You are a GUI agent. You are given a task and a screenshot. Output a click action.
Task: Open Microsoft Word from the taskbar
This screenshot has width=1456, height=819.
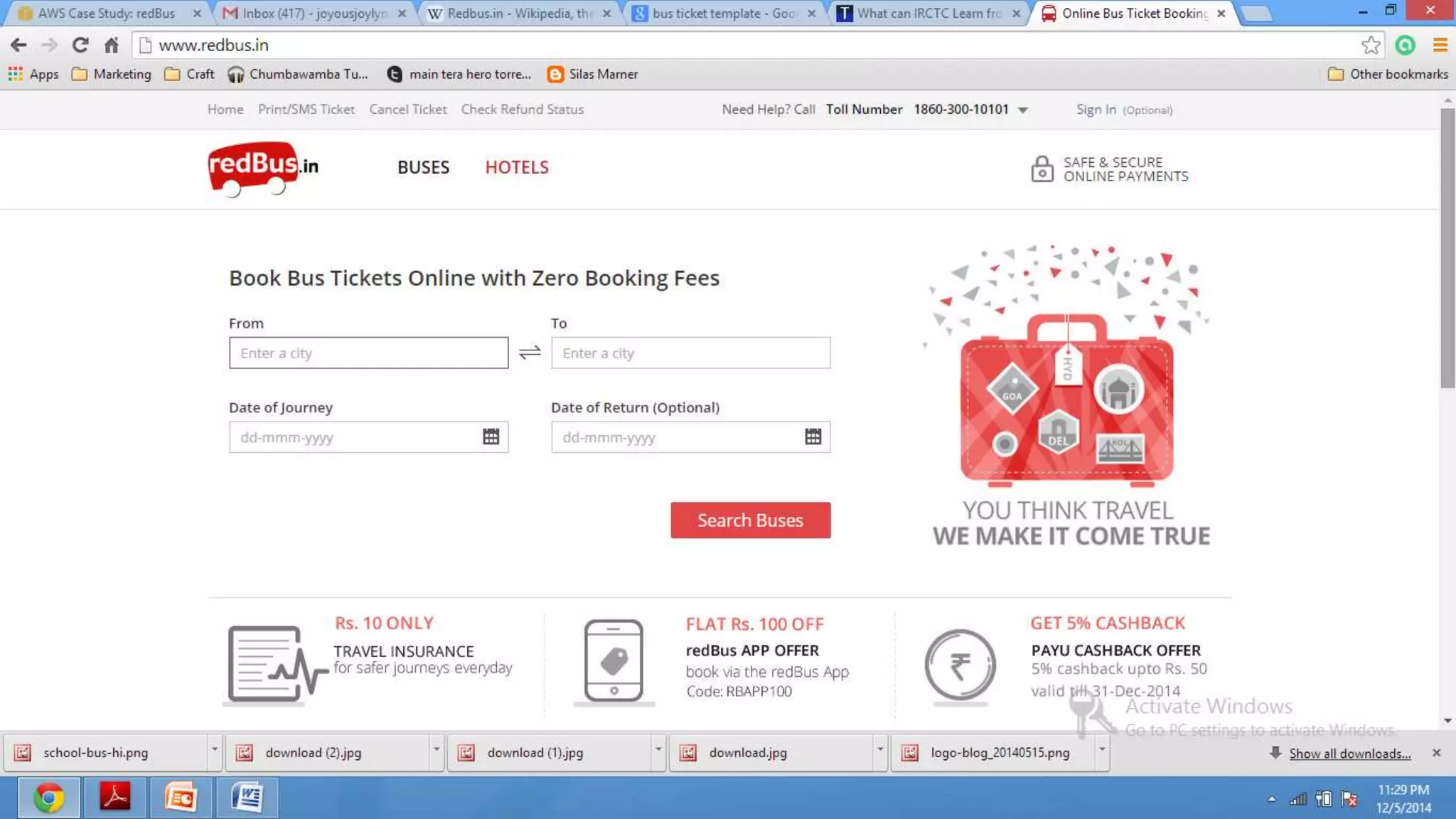click(x=247, y=798)
